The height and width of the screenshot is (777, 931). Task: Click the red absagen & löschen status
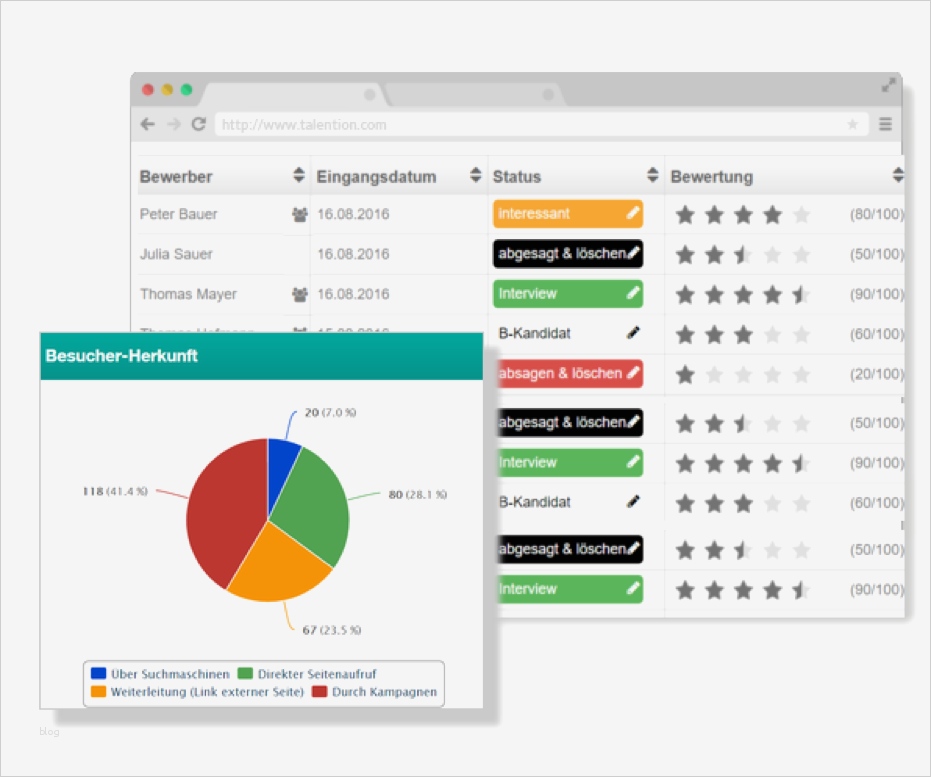click(x=568, y=373)
